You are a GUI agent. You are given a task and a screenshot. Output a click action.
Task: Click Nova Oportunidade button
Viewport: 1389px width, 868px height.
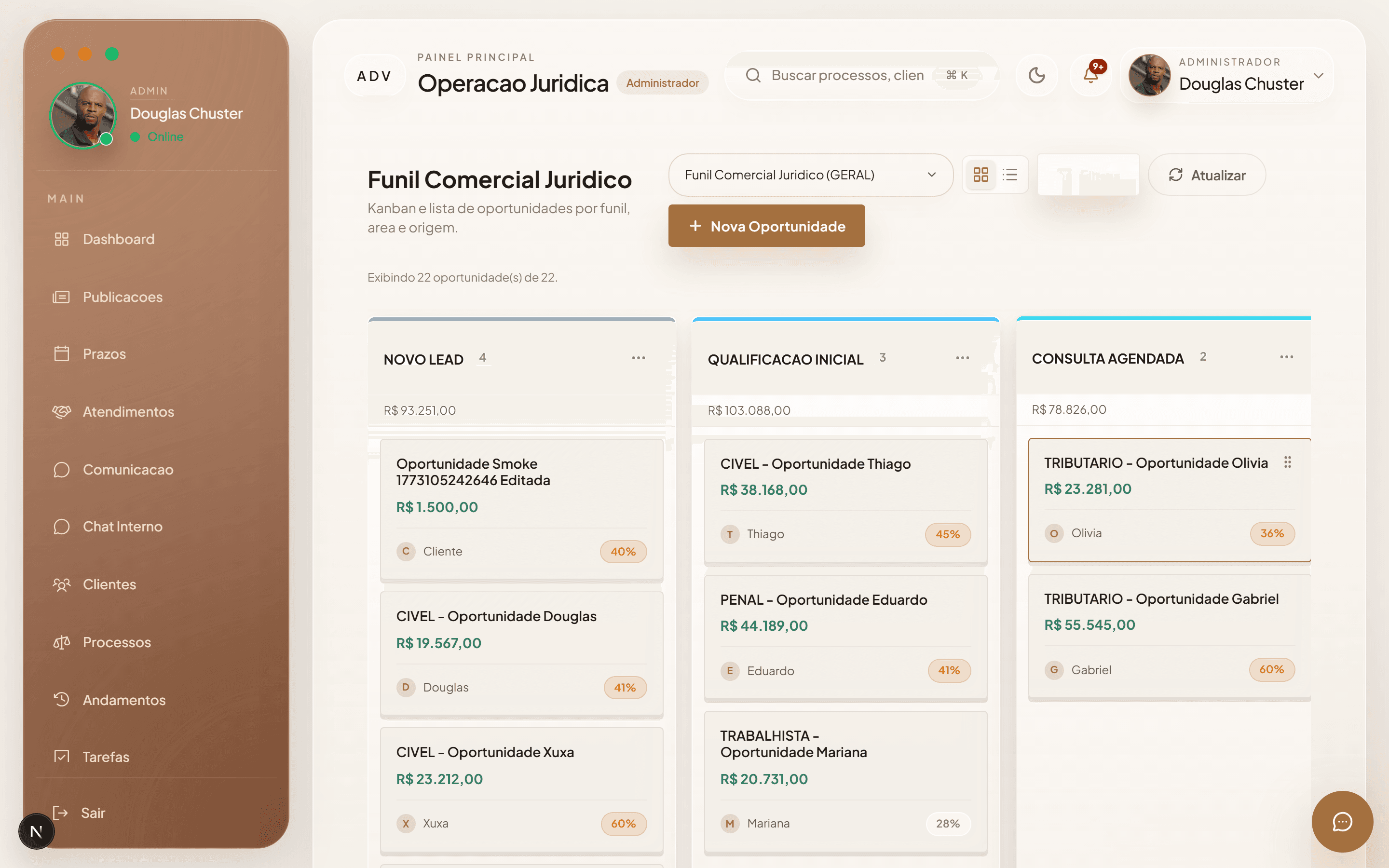(766, 226)
